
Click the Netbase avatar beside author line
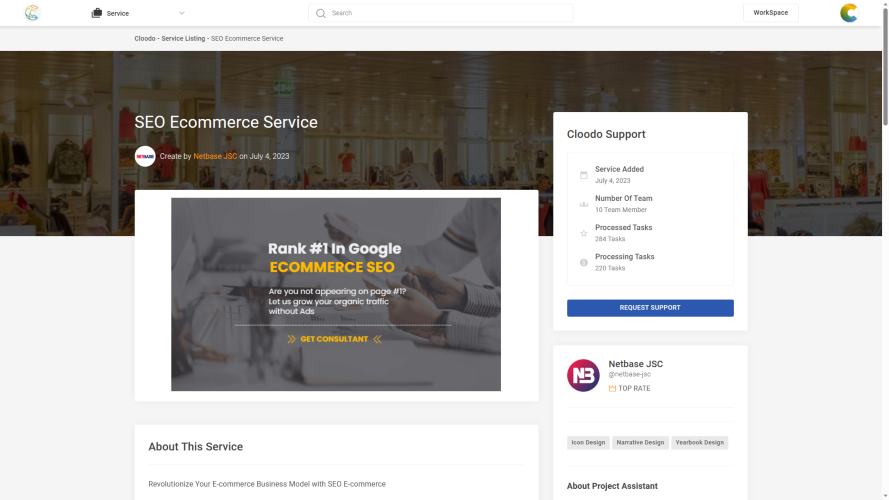[x=145, y=156]
